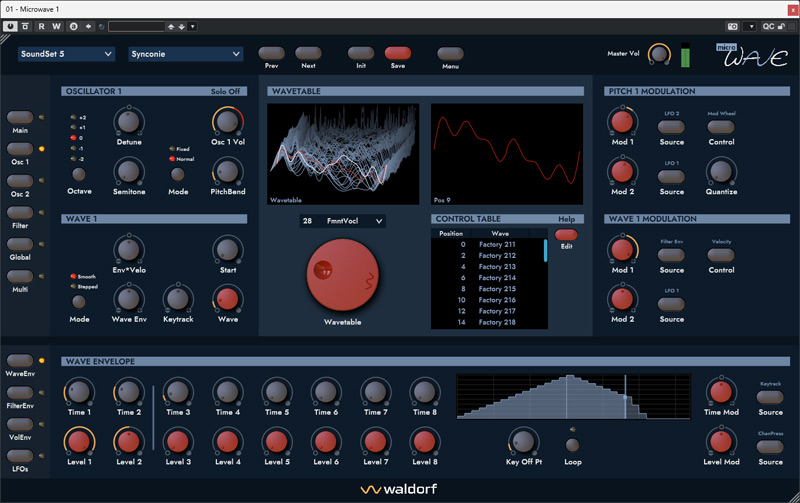
Task: Click the Edit button in Control Table
Action: tap(566, 234)
